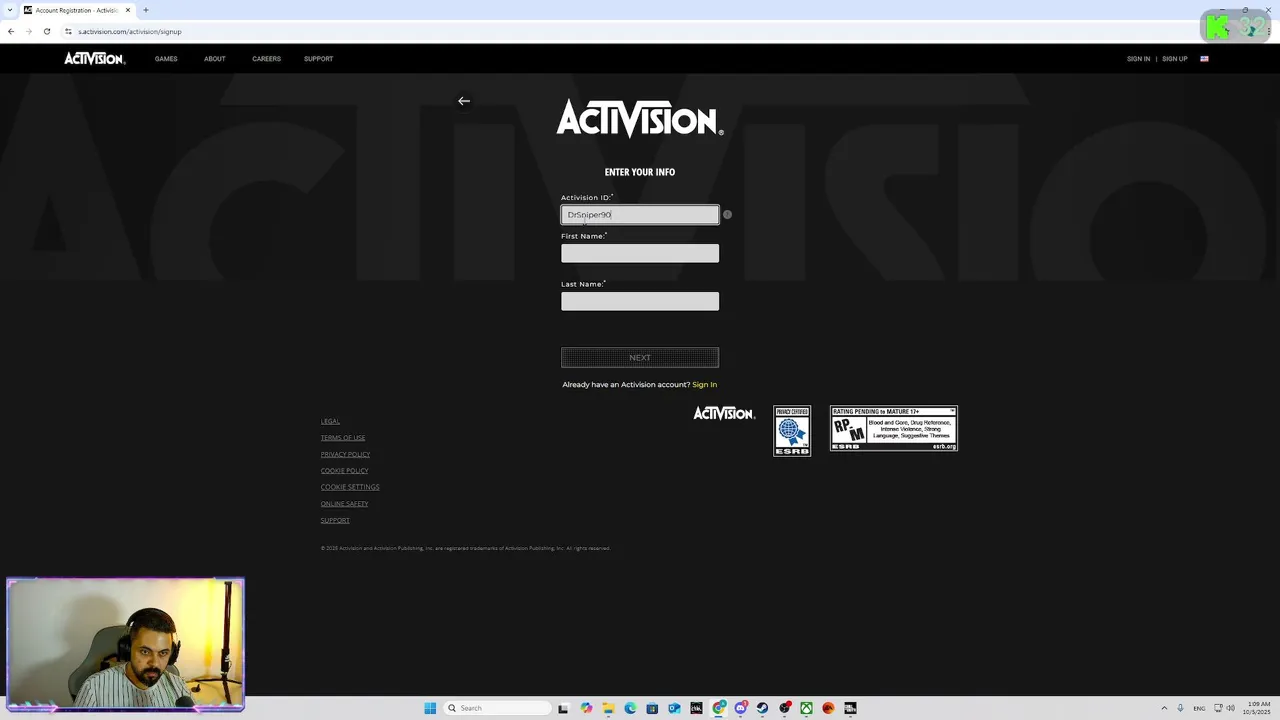
Task: Open the SUPPORT menu item
Action: point(319,59)
